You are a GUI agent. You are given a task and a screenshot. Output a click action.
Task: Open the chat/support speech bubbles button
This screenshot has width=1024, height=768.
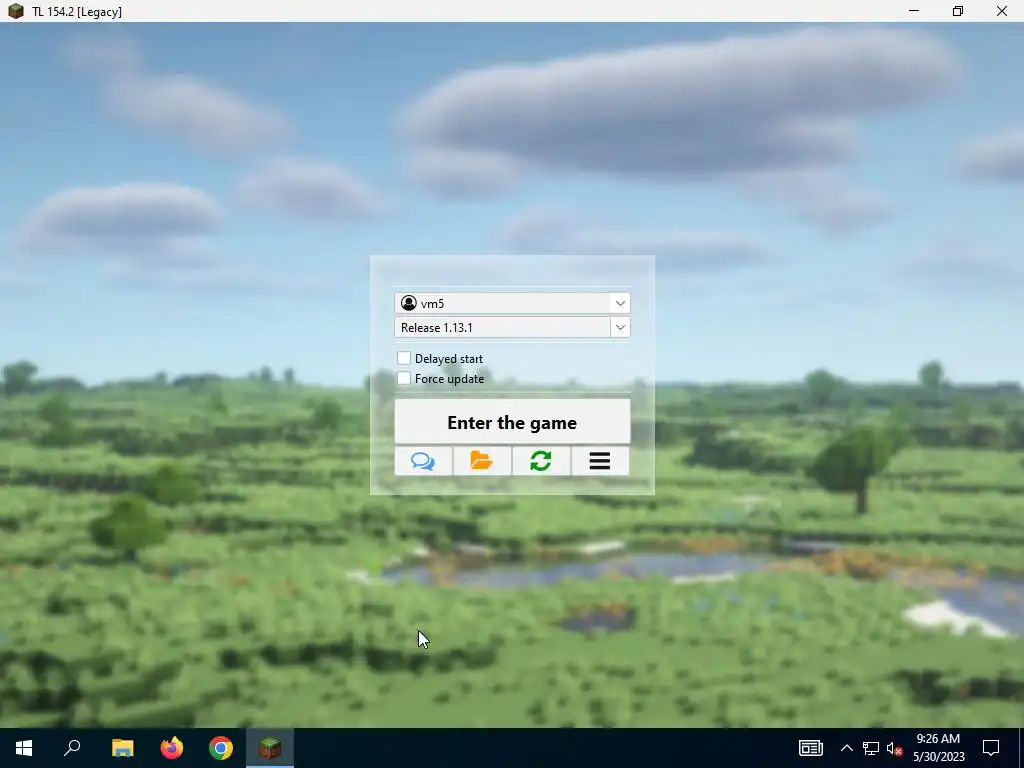423,461
